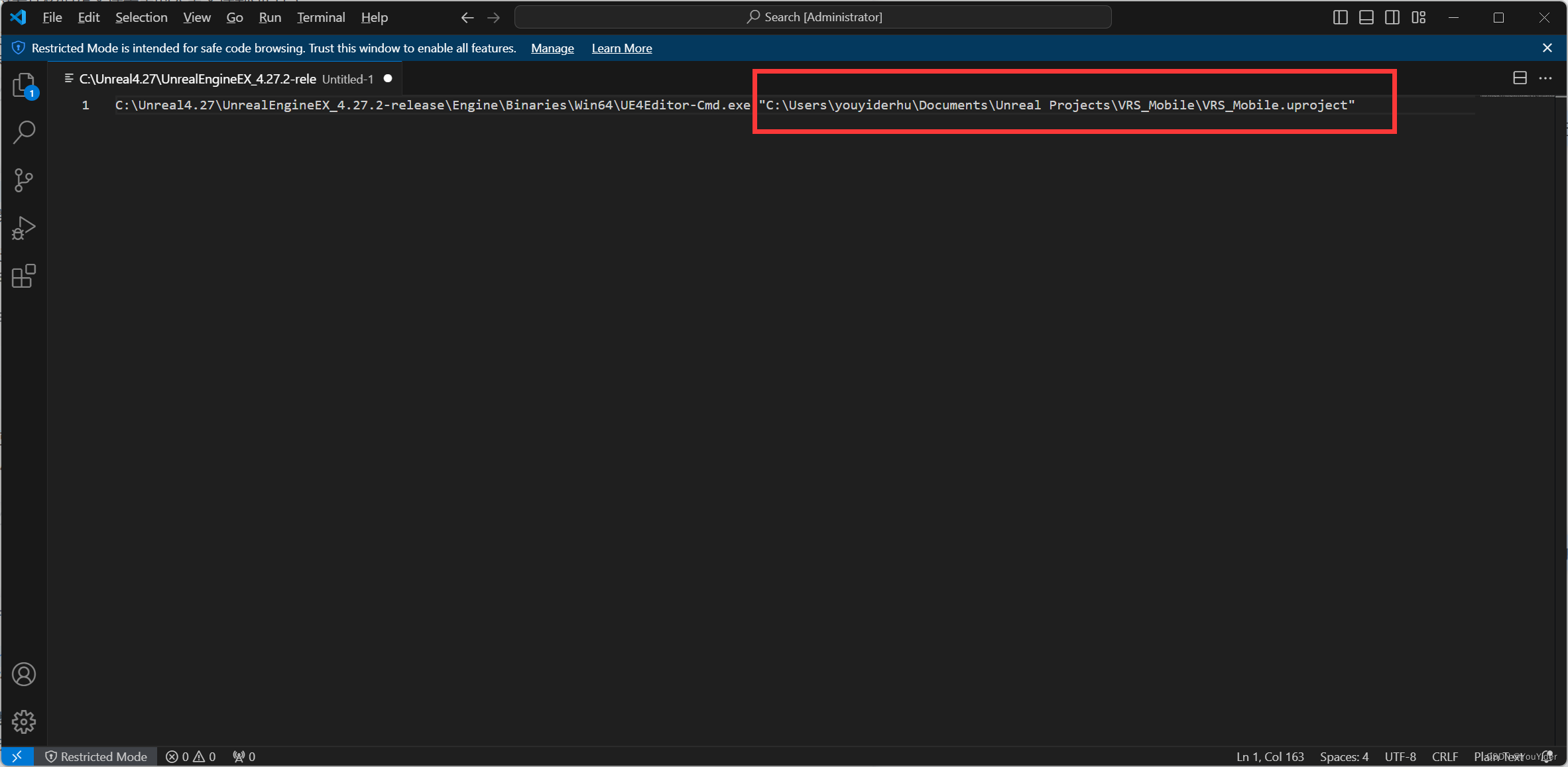Viewport: 1568px width, 767px height.
Task: Open Learn More about Restricted Mode
Action: click(621, 48)
